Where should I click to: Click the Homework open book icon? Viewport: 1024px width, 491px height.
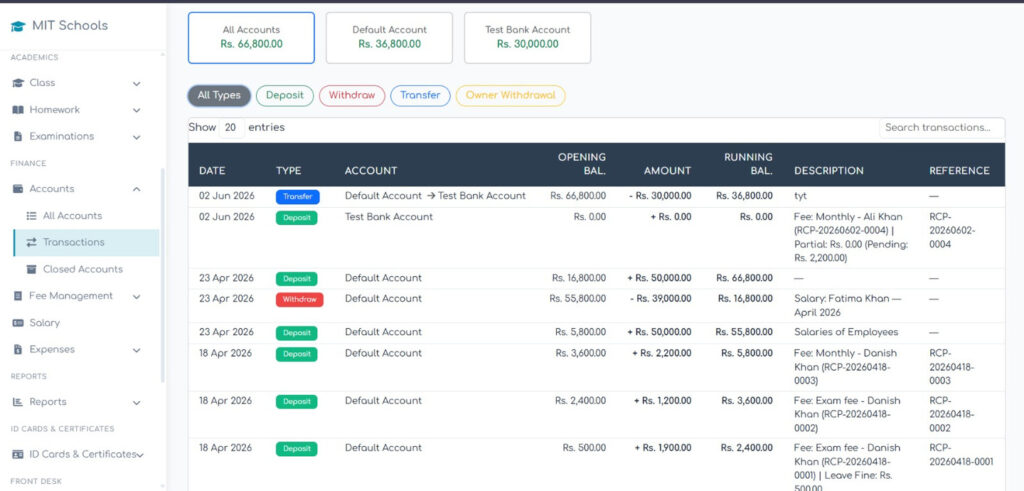(18, 110)
